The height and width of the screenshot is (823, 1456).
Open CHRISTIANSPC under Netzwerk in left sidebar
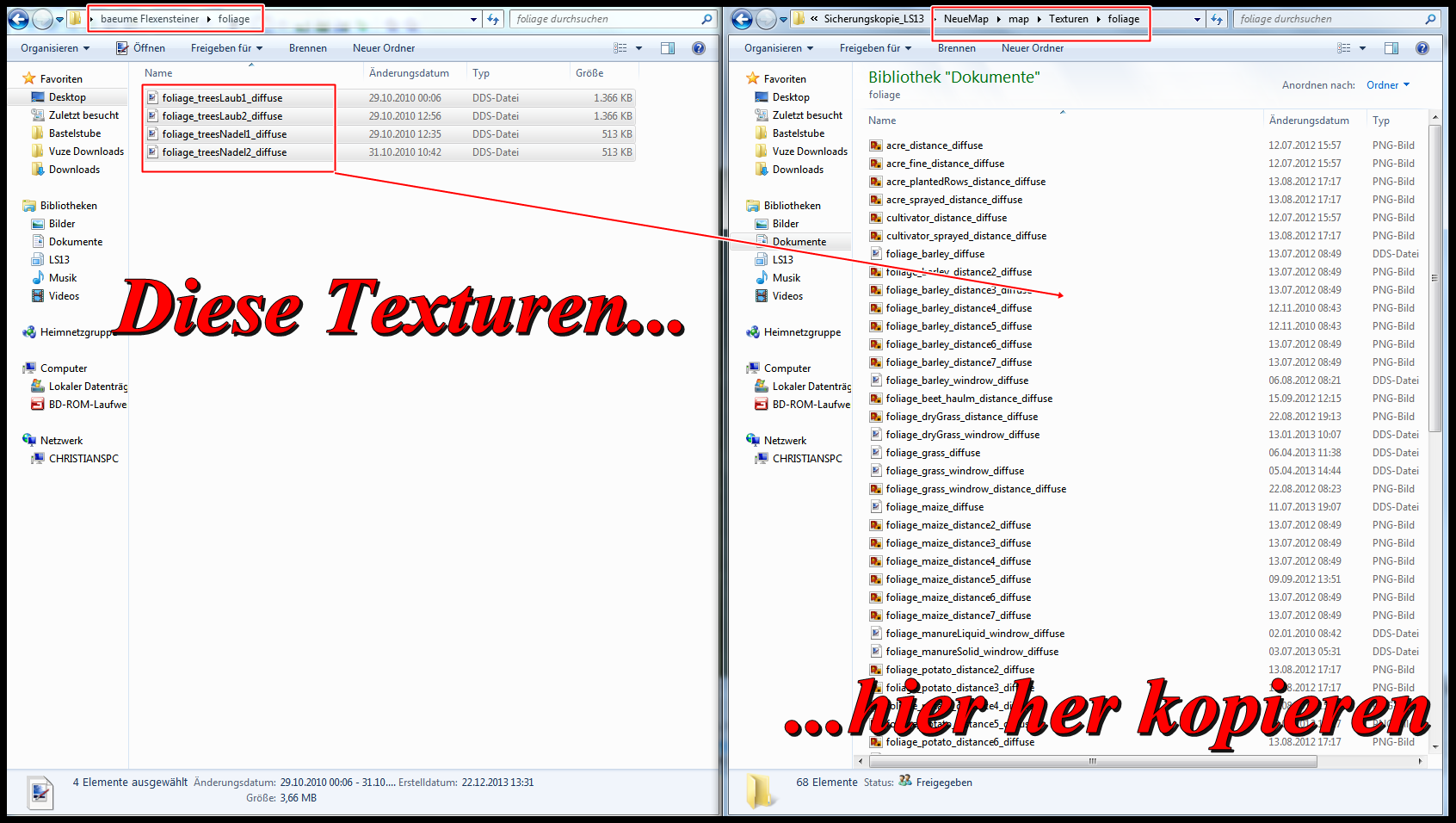click(x=83, y=459)
